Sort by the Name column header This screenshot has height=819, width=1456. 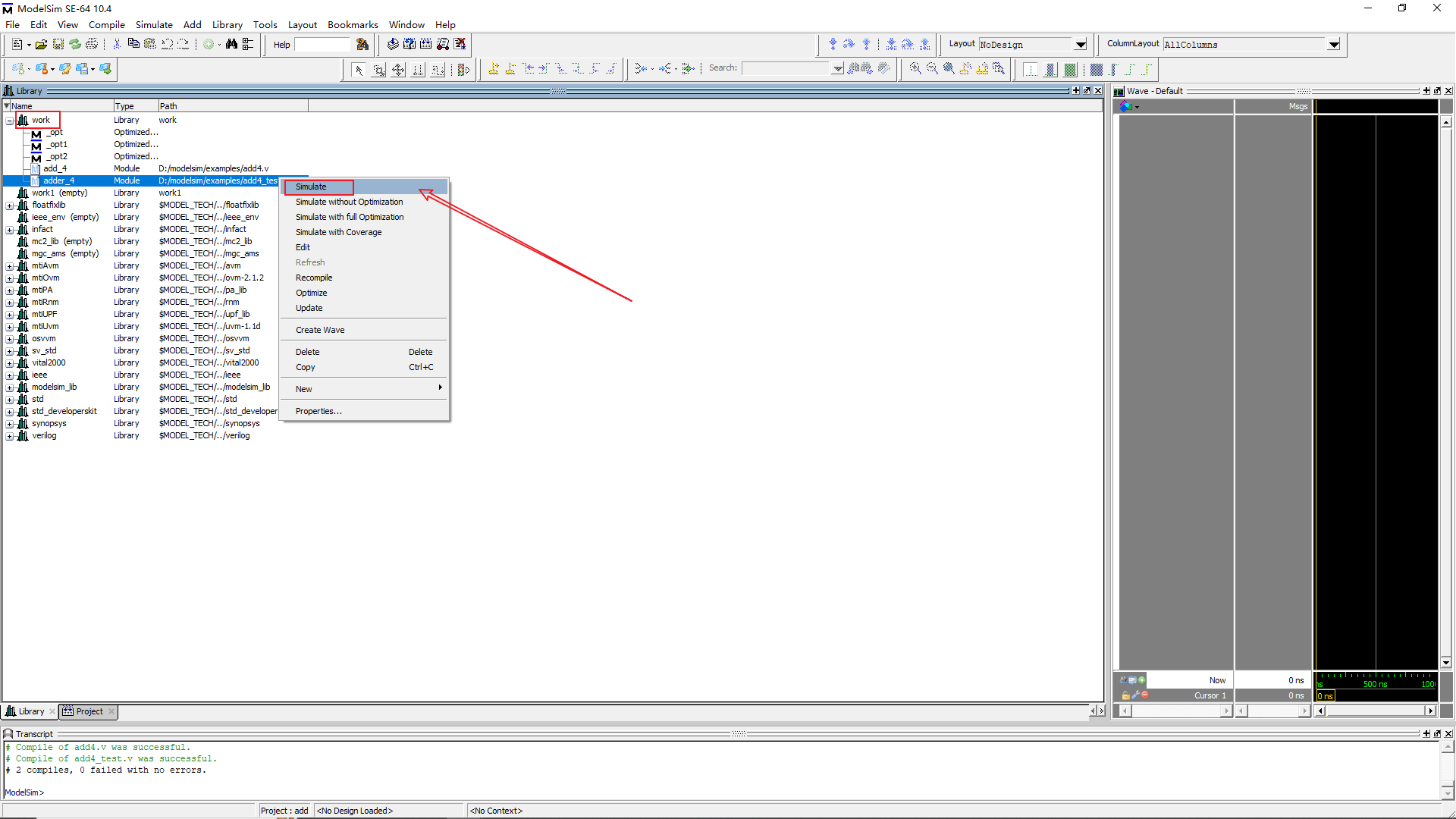click(x=58, y=106)
